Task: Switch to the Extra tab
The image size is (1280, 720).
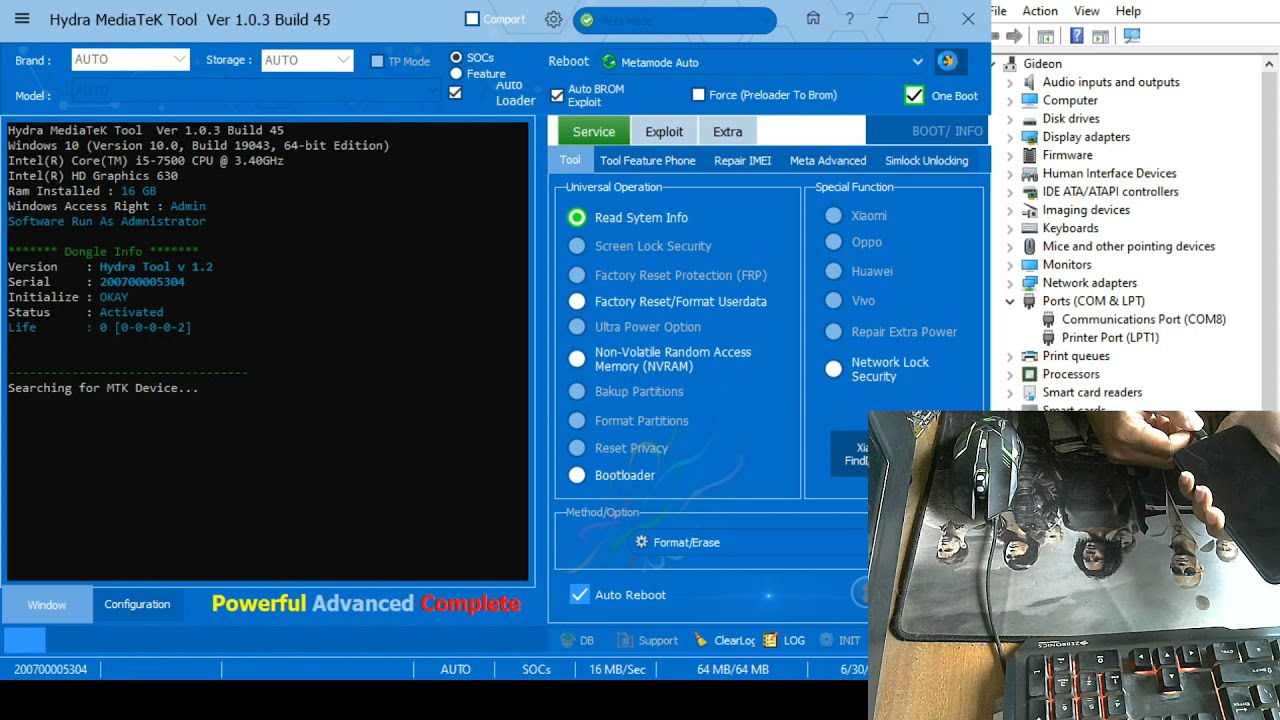Action: (728, 131)
